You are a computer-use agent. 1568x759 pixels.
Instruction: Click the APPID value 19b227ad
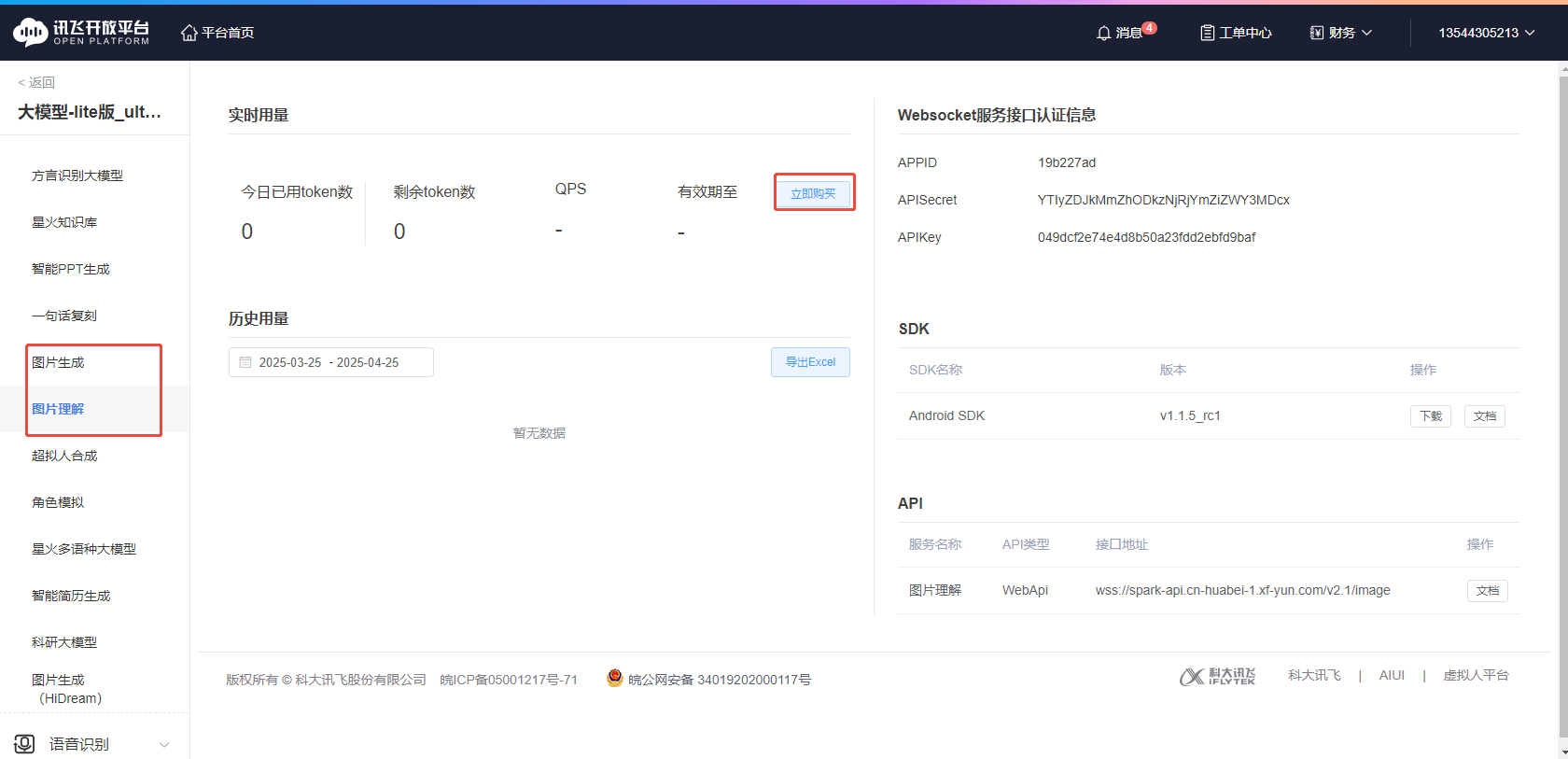point(1067,162)
